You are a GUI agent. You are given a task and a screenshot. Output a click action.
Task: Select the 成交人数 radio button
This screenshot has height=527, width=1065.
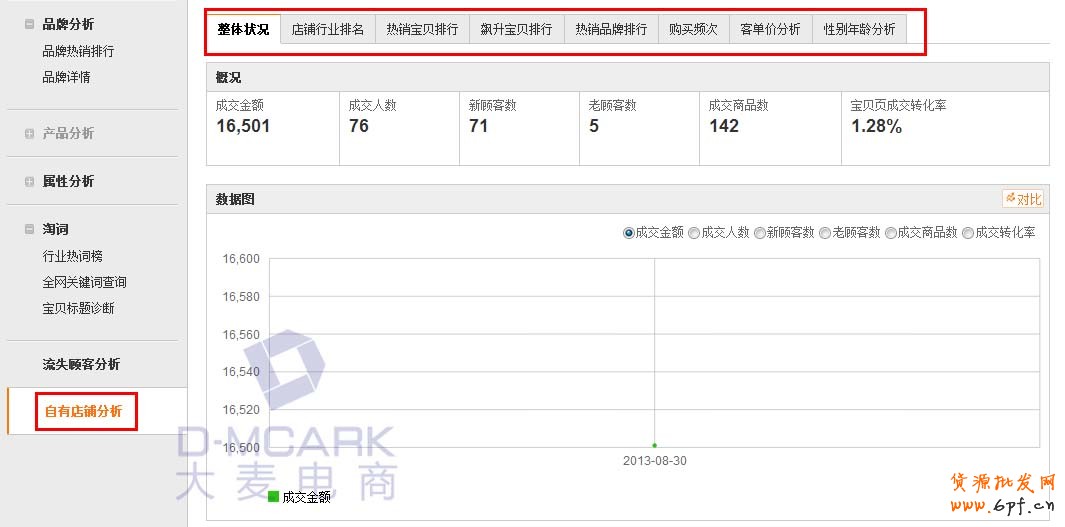click(x=694, y=233)
